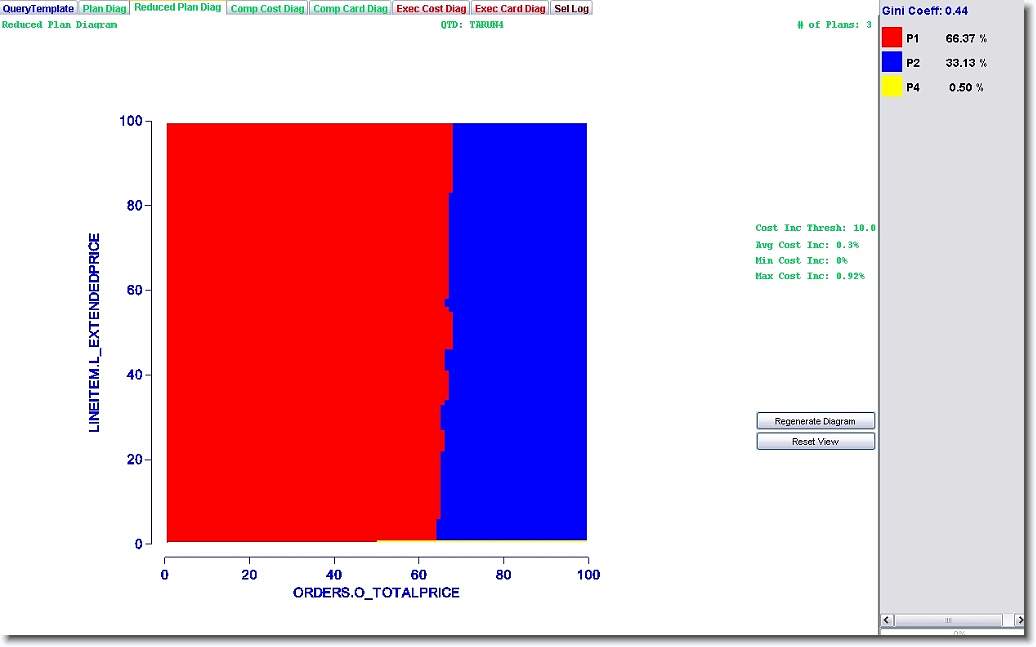Click the legend panel's horizontal scrollbar thumb
Screen dimensions: 1036x647
coord(949,620)
